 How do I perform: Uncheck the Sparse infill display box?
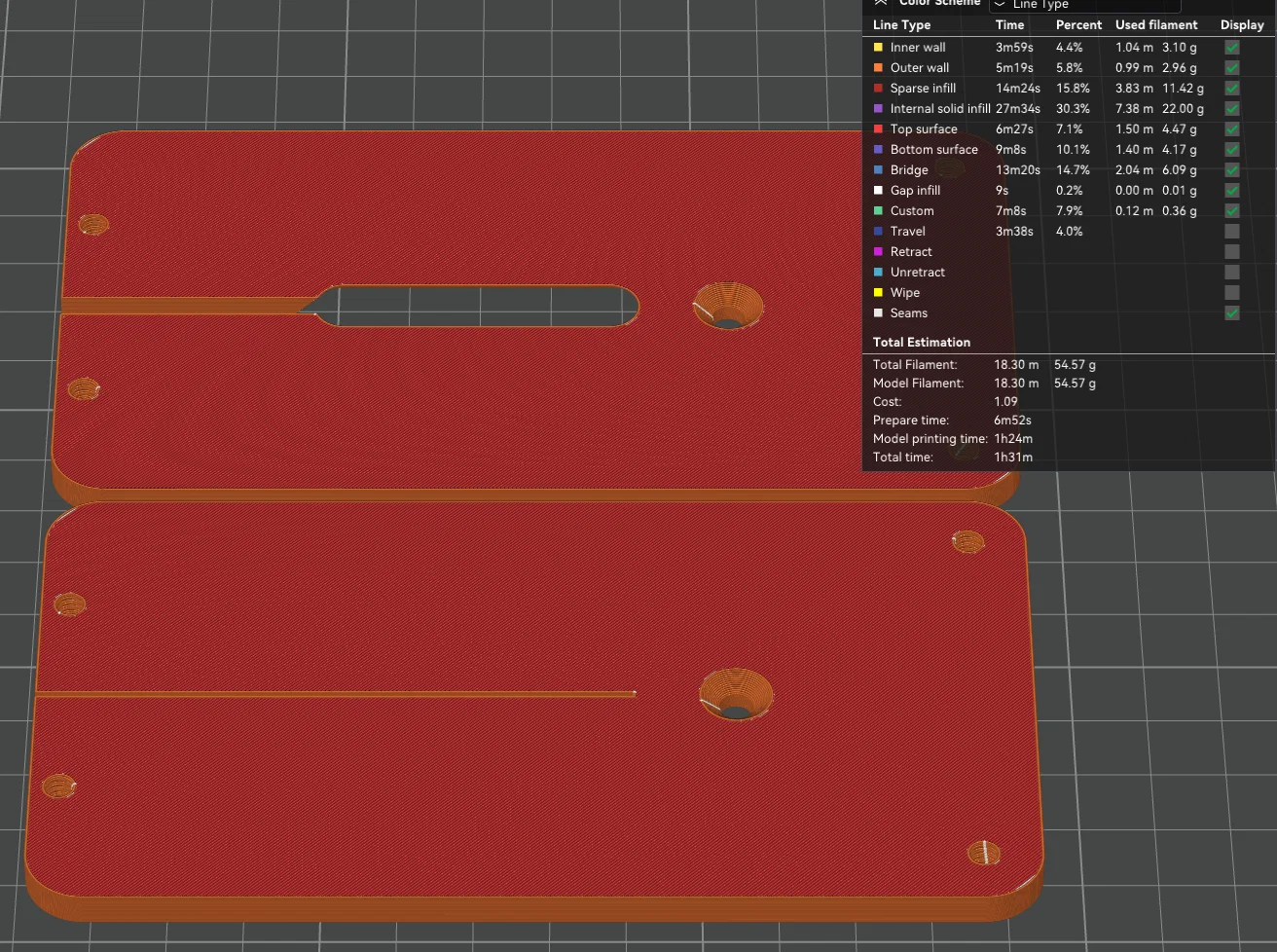pos(1232,88)
